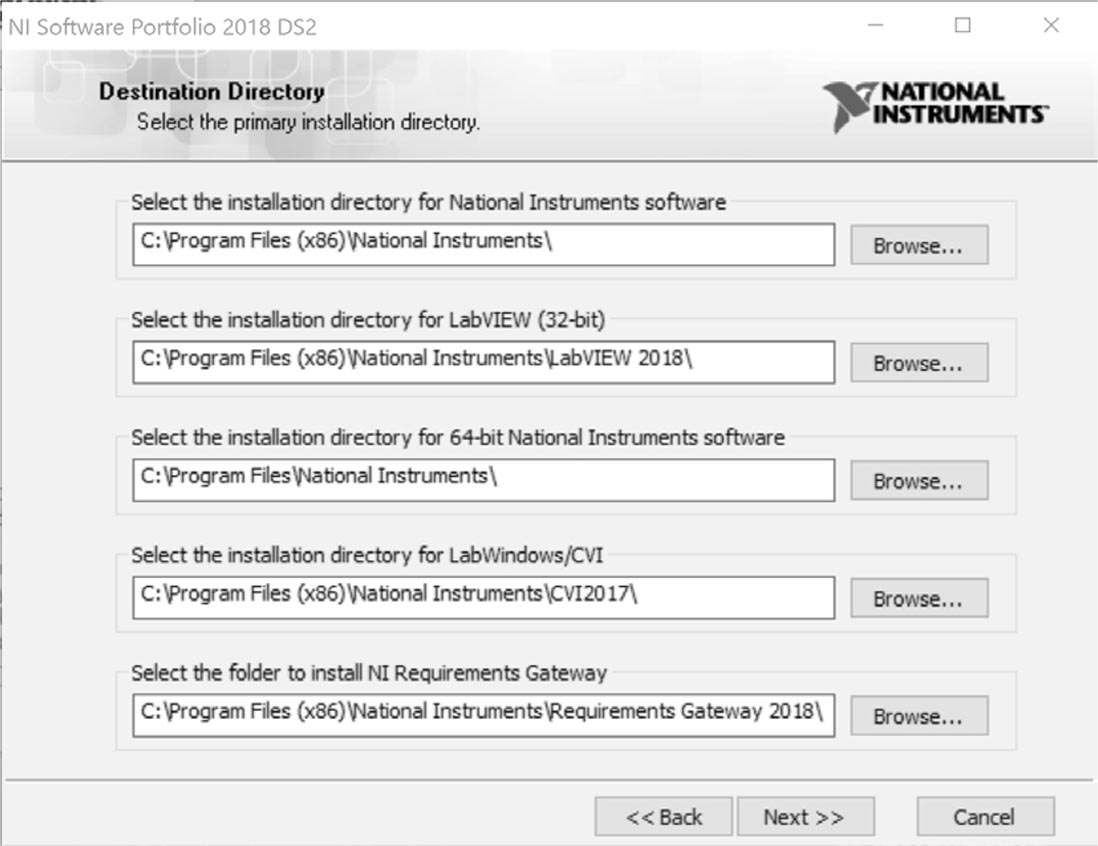The height and width of the screenshot is (846, 1098).
Task: Edit the CVI2017 directory path field
Action: click(483, 597)
